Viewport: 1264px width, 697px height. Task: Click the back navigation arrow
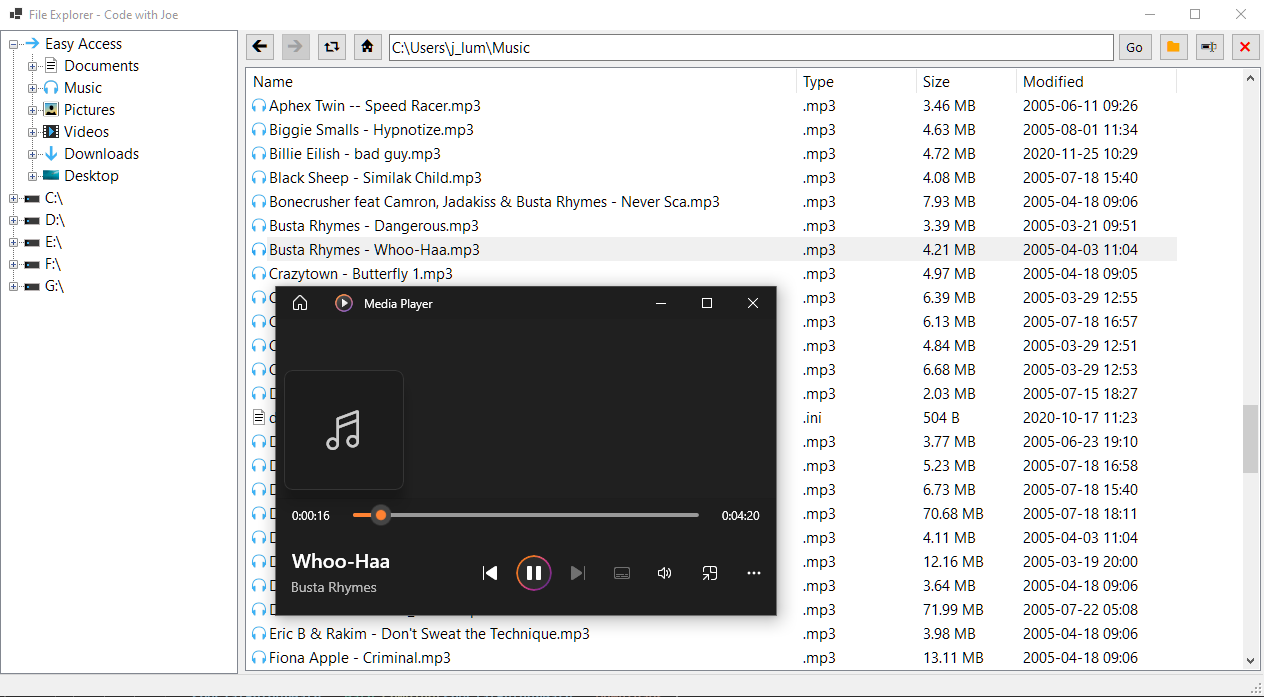tap(259, 46)
